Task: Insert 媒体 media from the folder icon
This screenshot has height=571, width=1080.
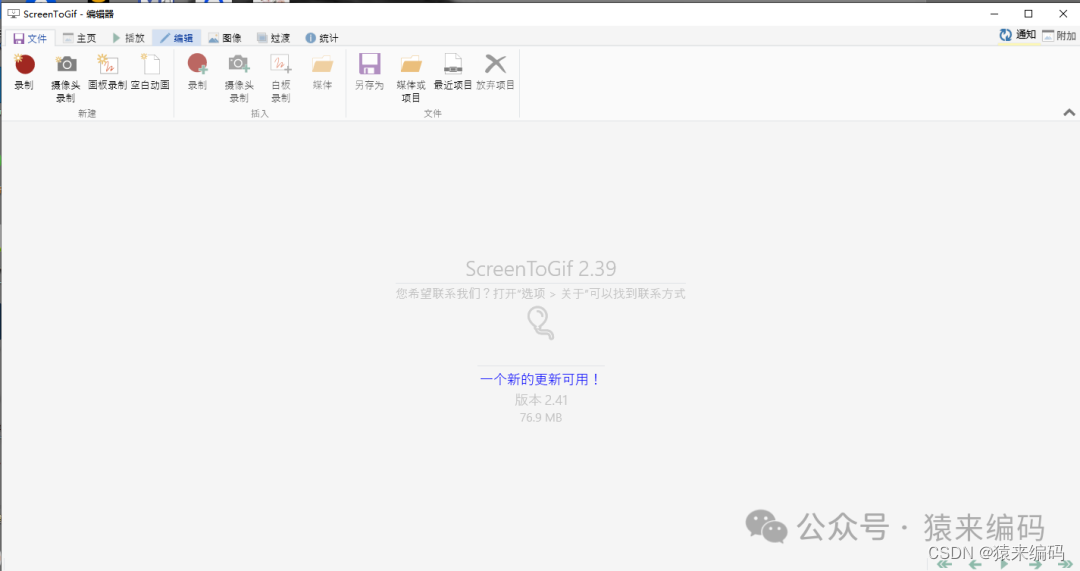Action: pos(322,72)
